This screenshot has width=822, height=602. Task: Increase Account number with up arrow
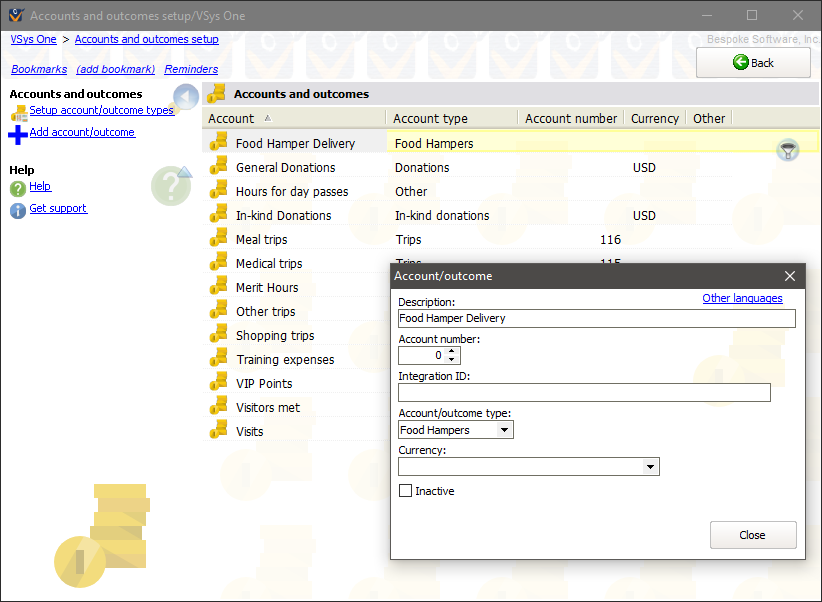point(452,351)
